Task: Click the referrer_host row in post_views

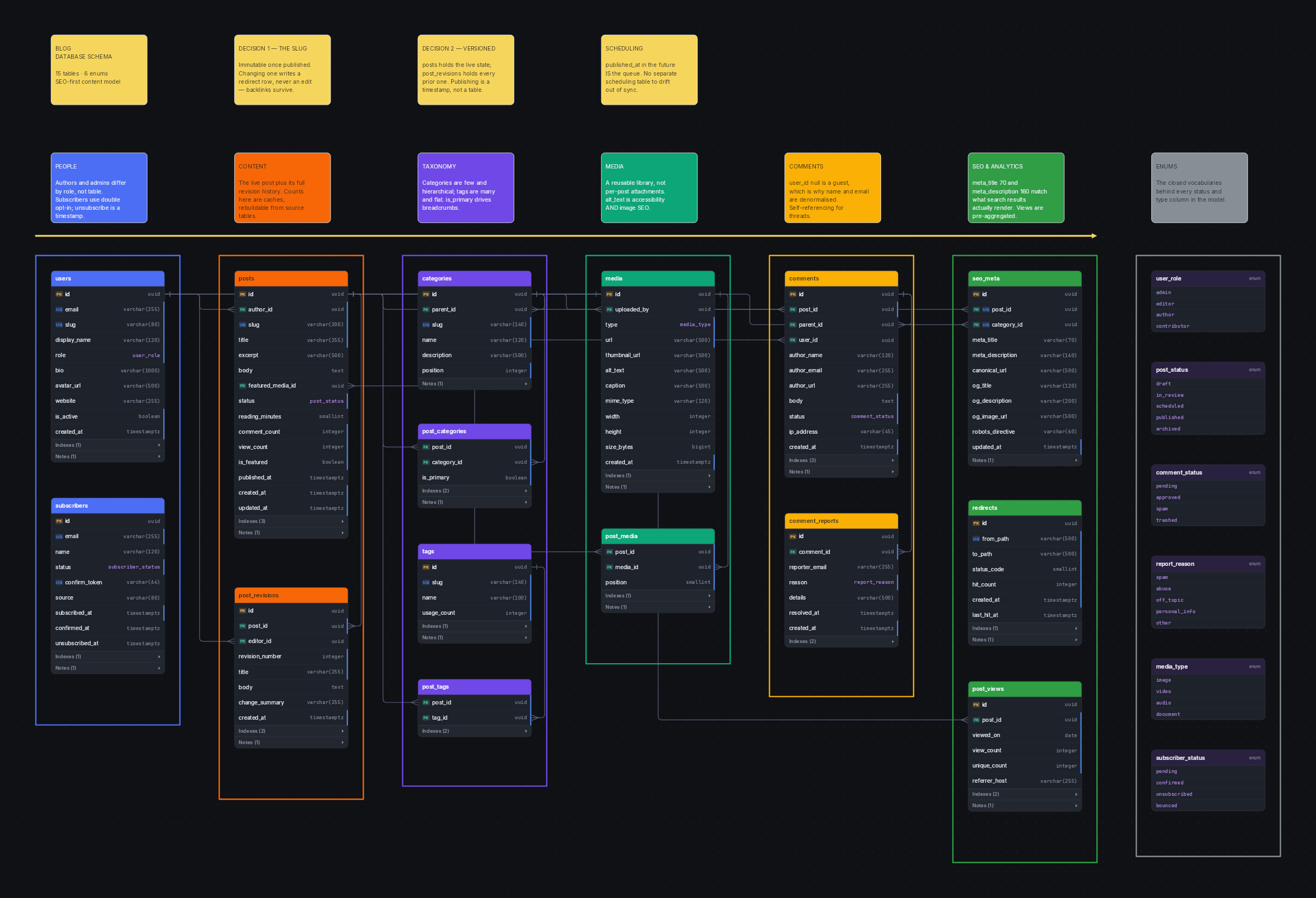Action: (1025, 781)
